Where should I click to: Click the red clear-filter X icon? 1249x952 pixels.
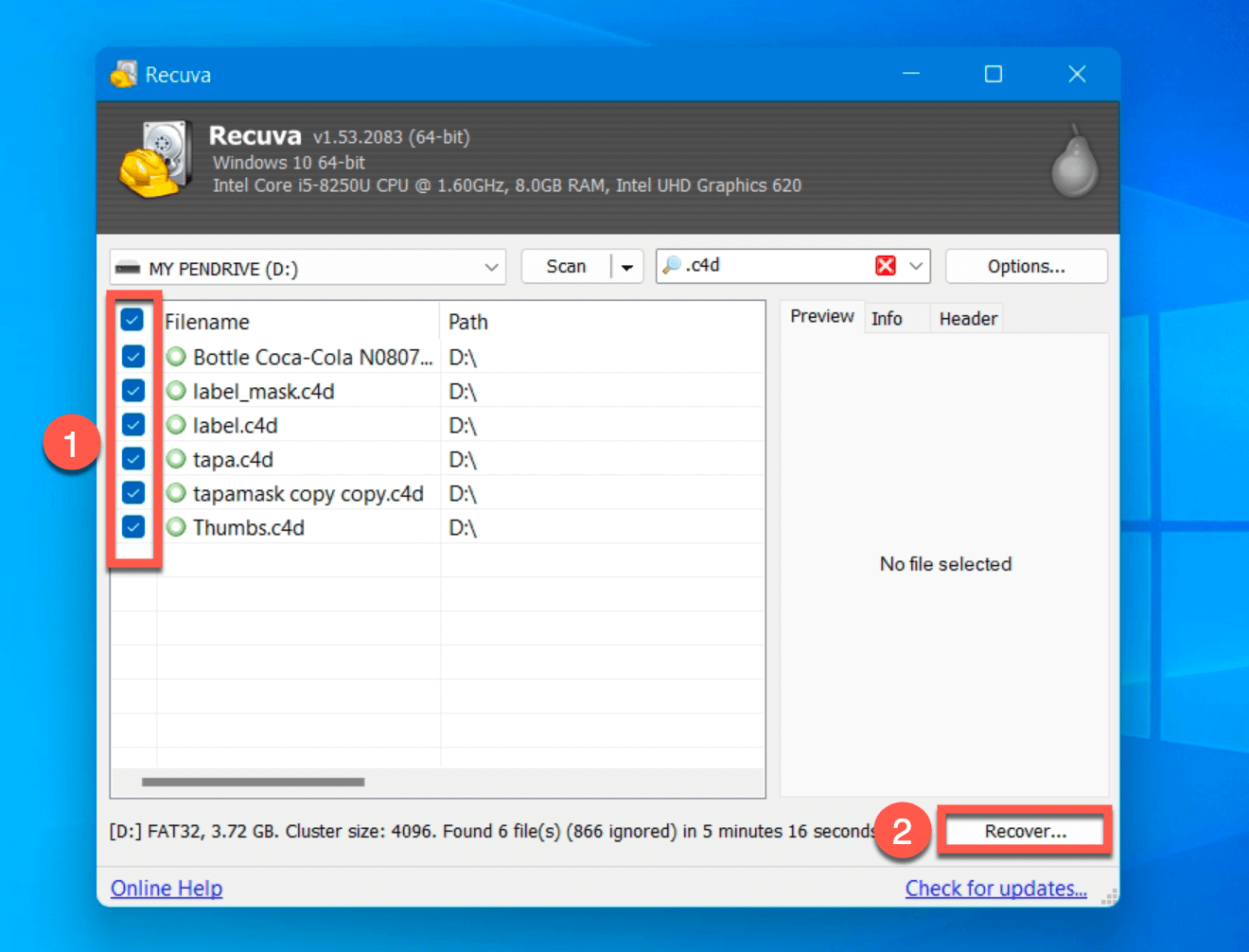point(885,266)
